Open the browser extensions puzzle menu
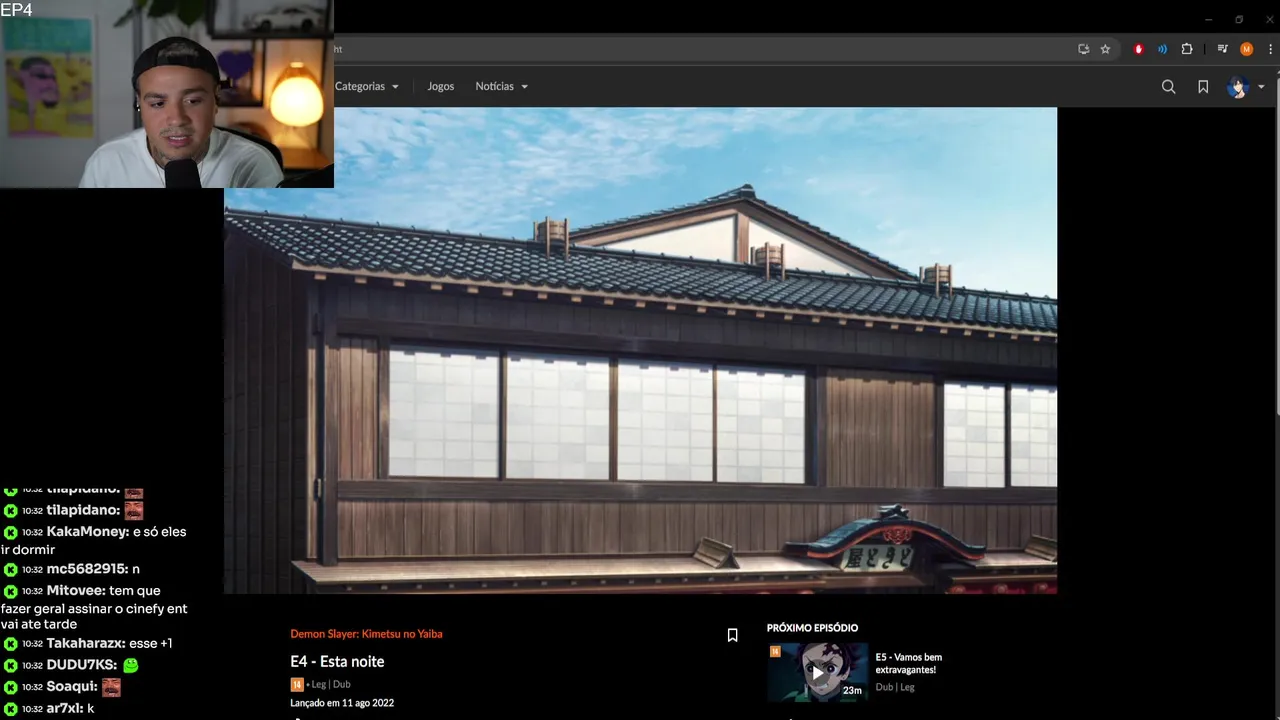Image resolution: width=1280 pixels, height=720 pixels. coord(1187,49)
